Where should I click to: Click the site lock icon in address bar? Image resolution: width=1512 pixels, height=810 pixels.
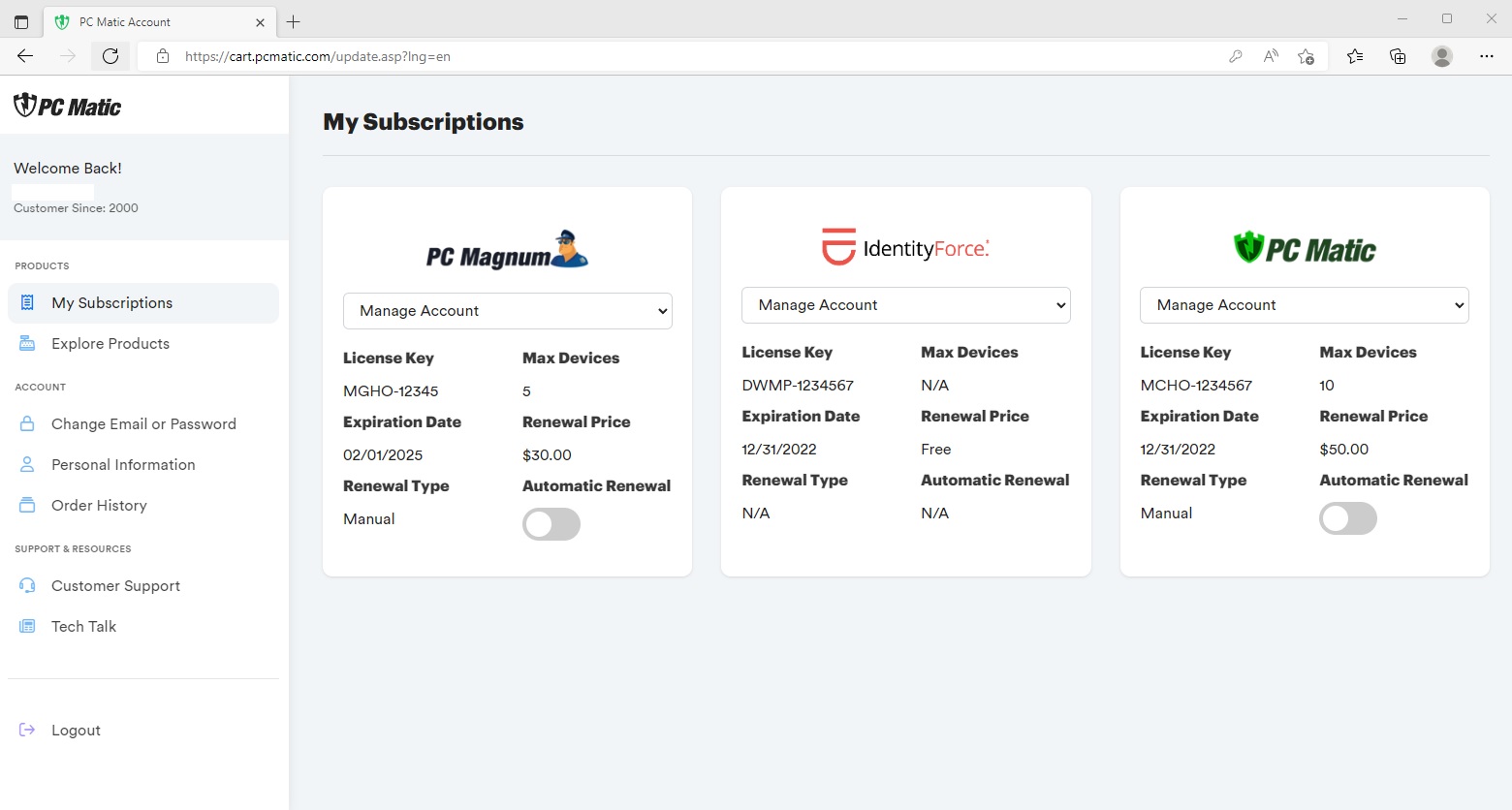tap(163, 56)
